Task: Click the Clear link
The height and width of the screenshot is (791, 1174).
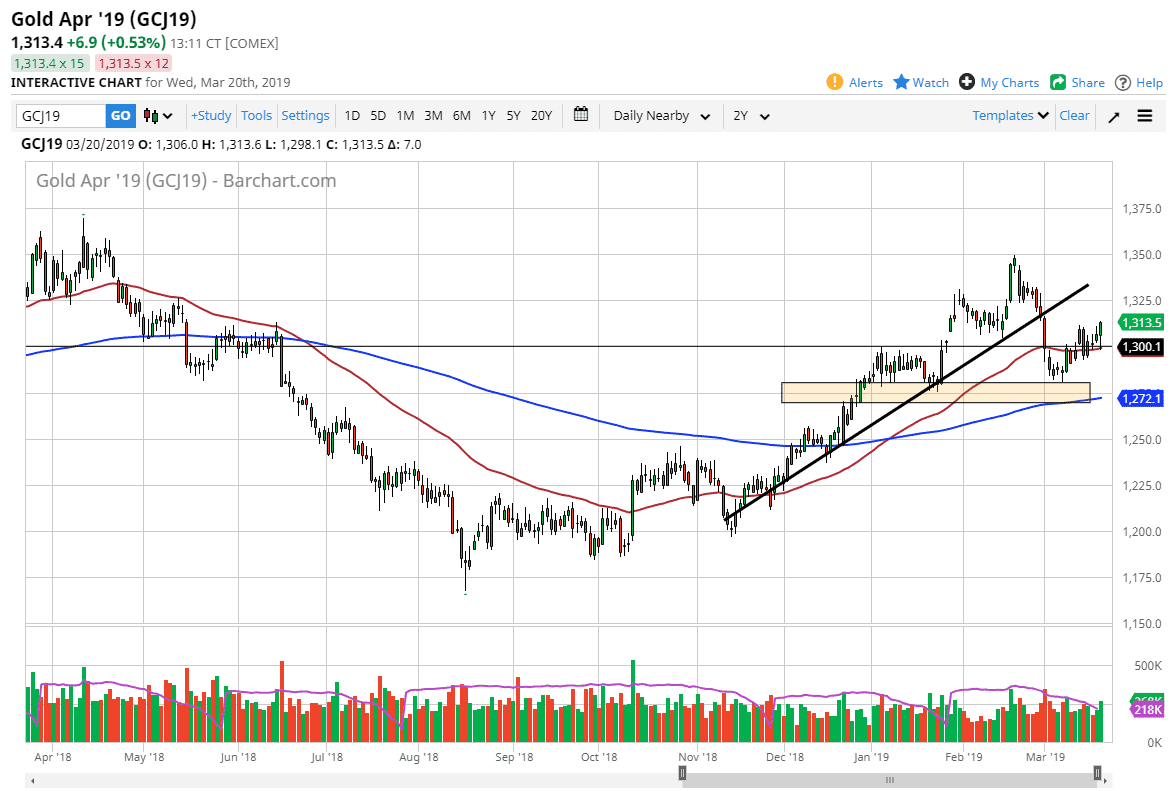Action: (x=1074, y=116)
